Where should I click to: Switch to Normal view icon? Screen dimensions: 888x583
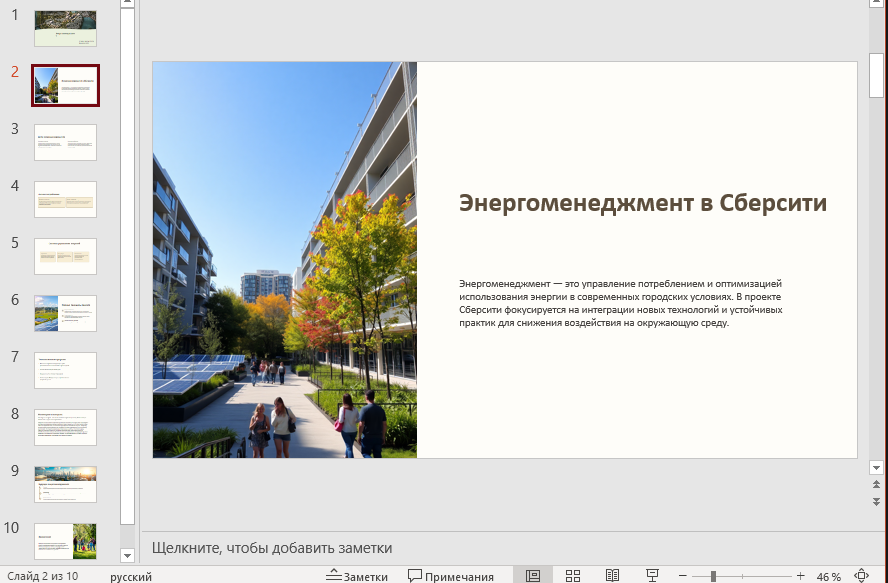(533, 576)
